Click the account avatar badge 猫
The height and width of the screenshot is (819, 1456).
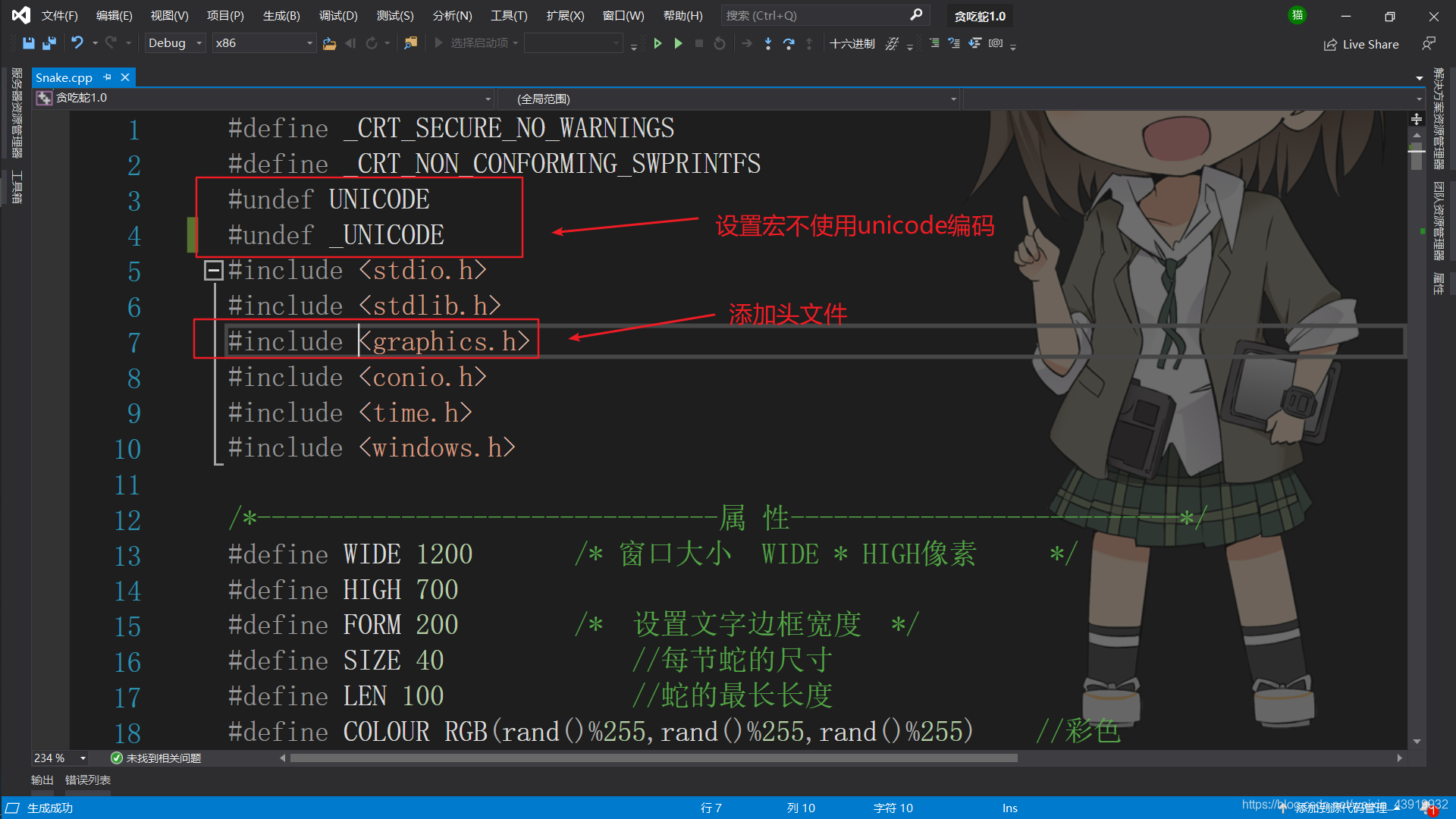pyautogui.click(x=1298, y=15)
